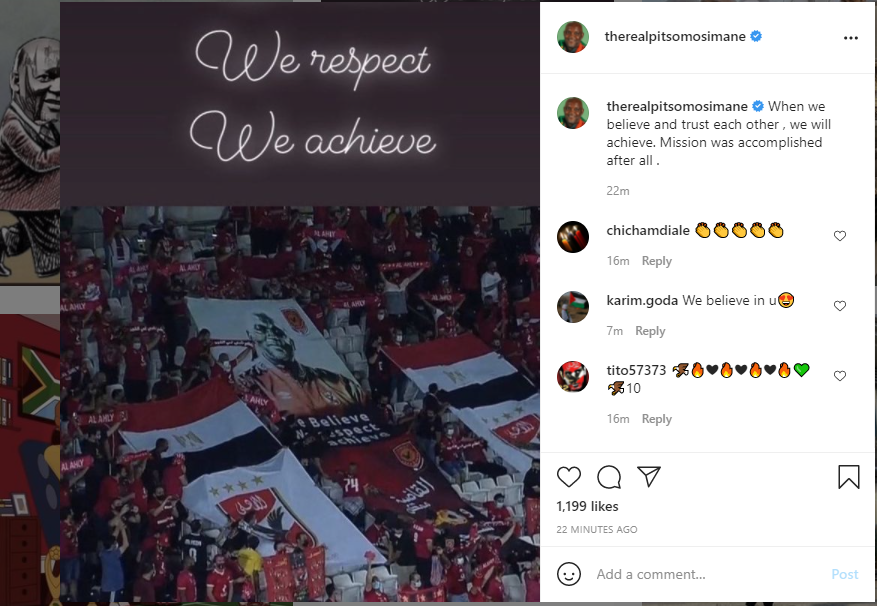Screen dimensions: 877x606
Task: Reply to tito57373's comment
Action: 657,419
